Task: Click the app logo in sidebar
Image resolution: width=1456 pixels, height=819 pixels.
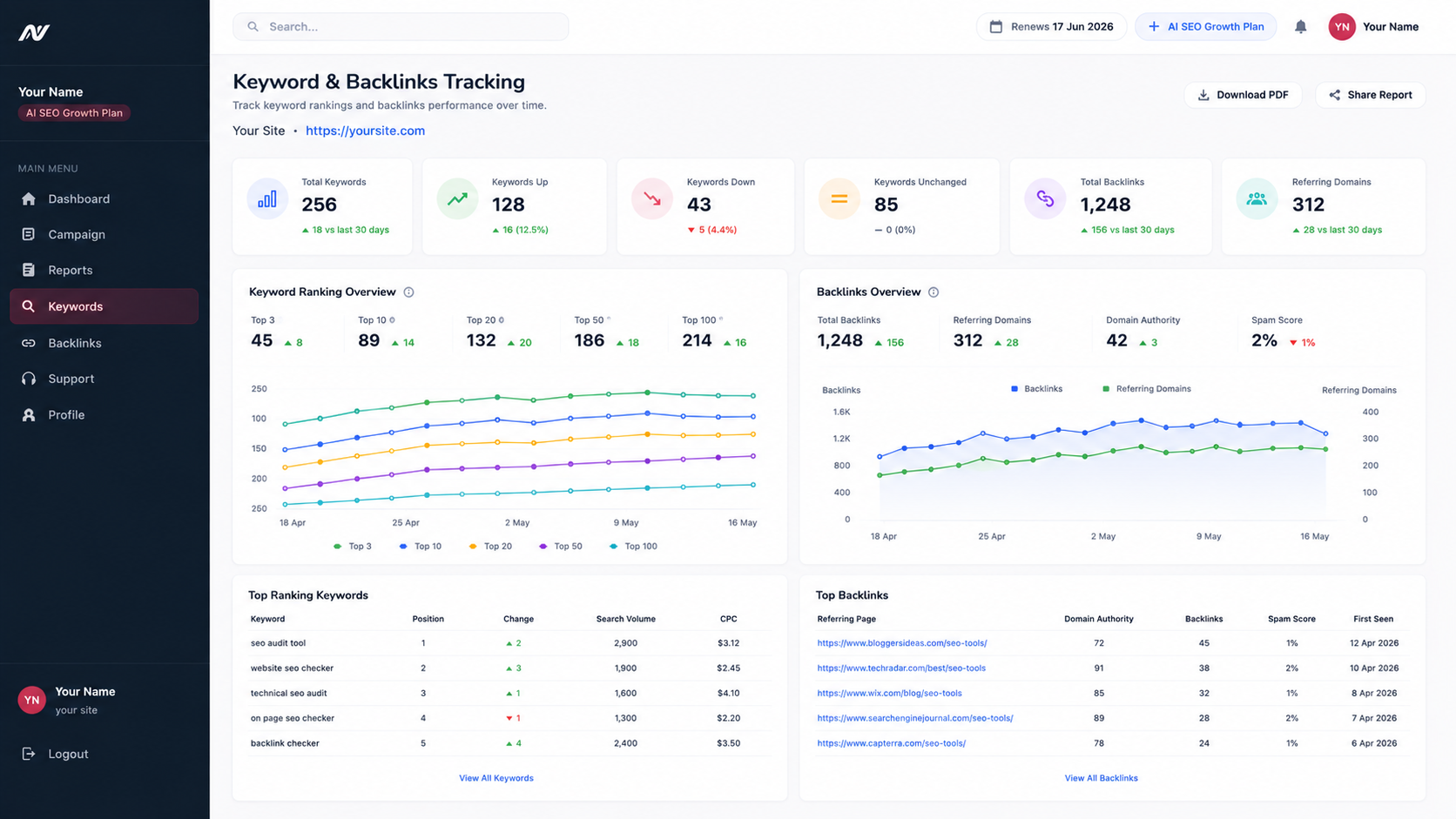Action: [34, 32]
